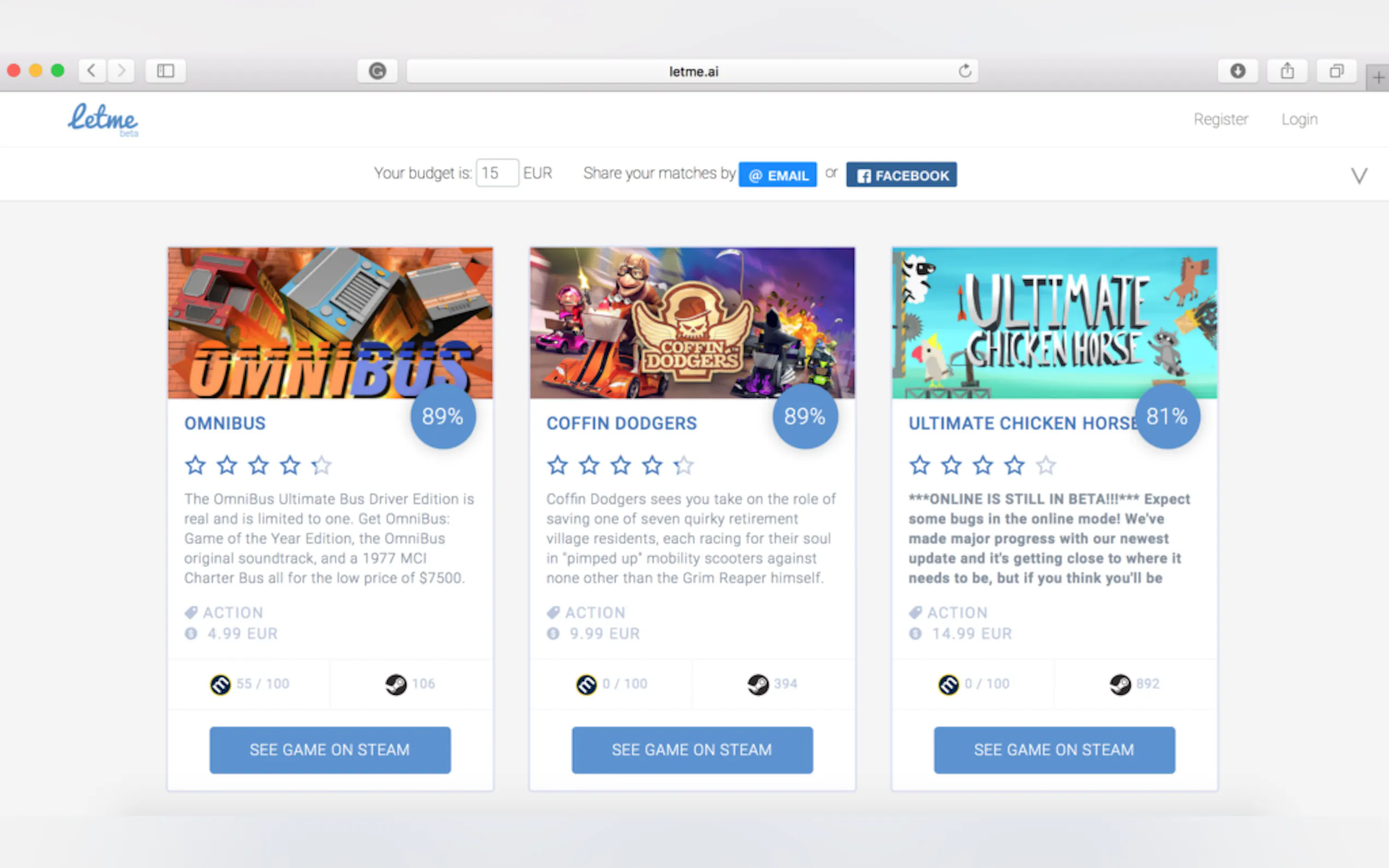Open the Register page
The image size is (1389, 868).
(1221, 119)
